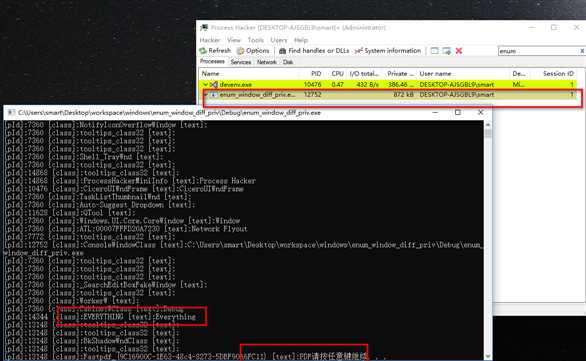Click the Network Flyout console line
The image size is (586, 361).
click(x=126, y=229)
